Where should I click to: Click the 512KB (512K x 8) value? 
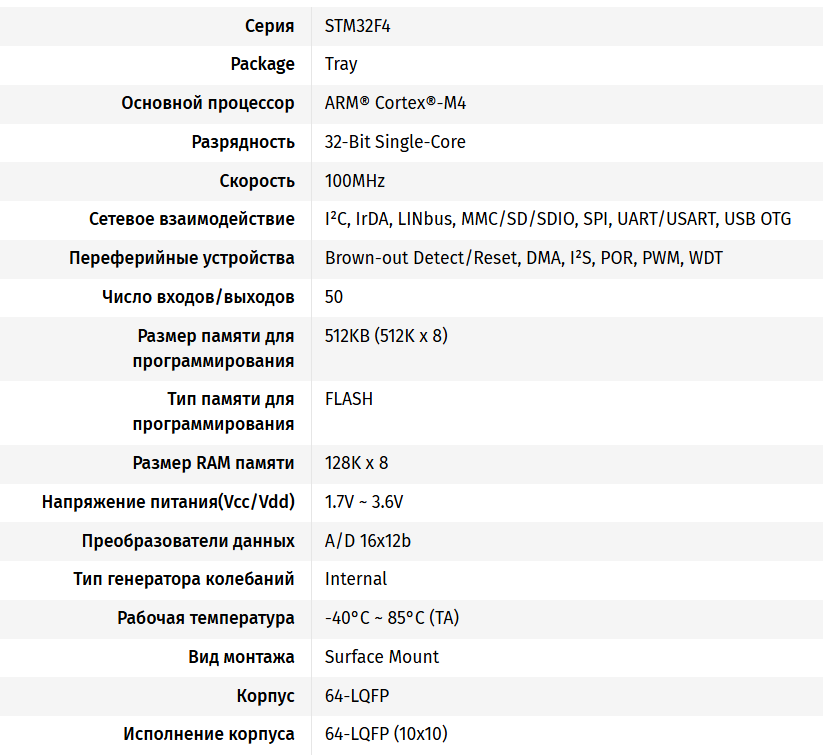386,336
